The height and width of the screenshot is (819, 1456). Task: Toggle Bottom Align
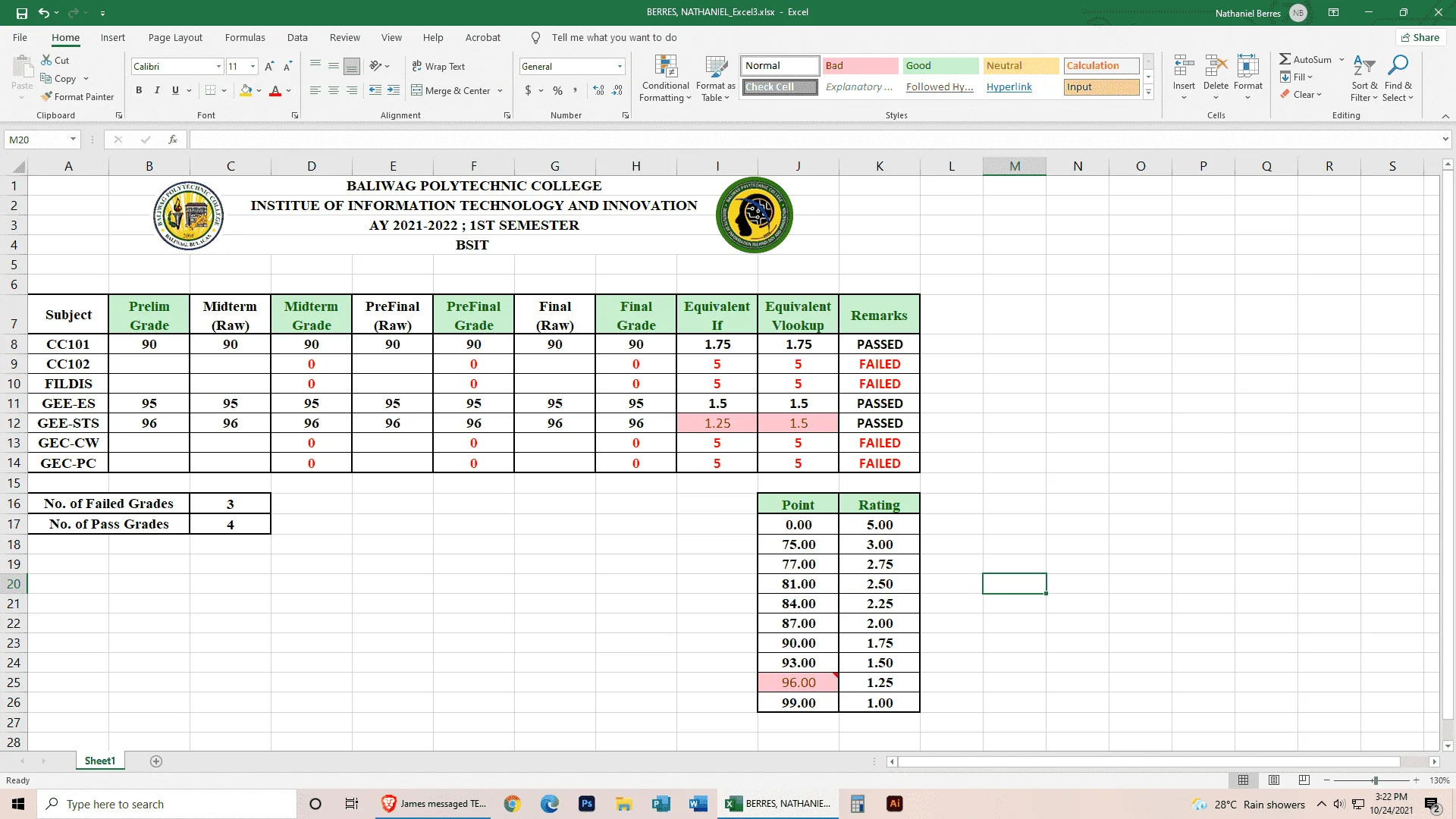tap(352, 66)
